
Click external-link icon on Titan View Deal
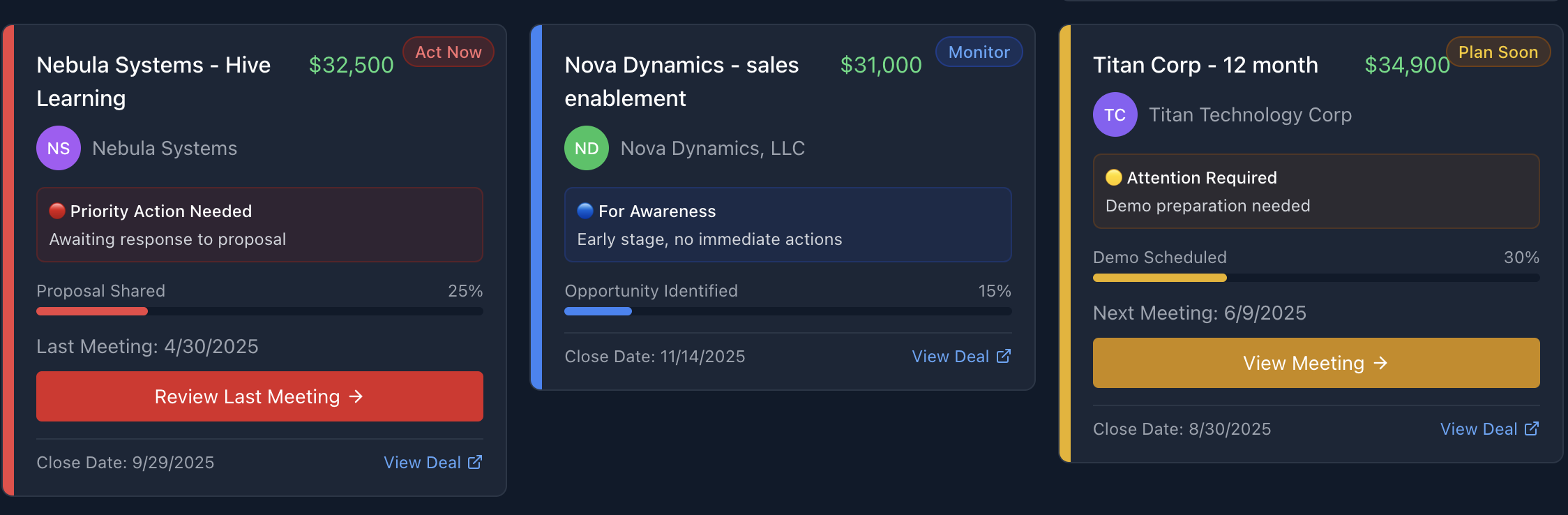tap(1532, 428)
